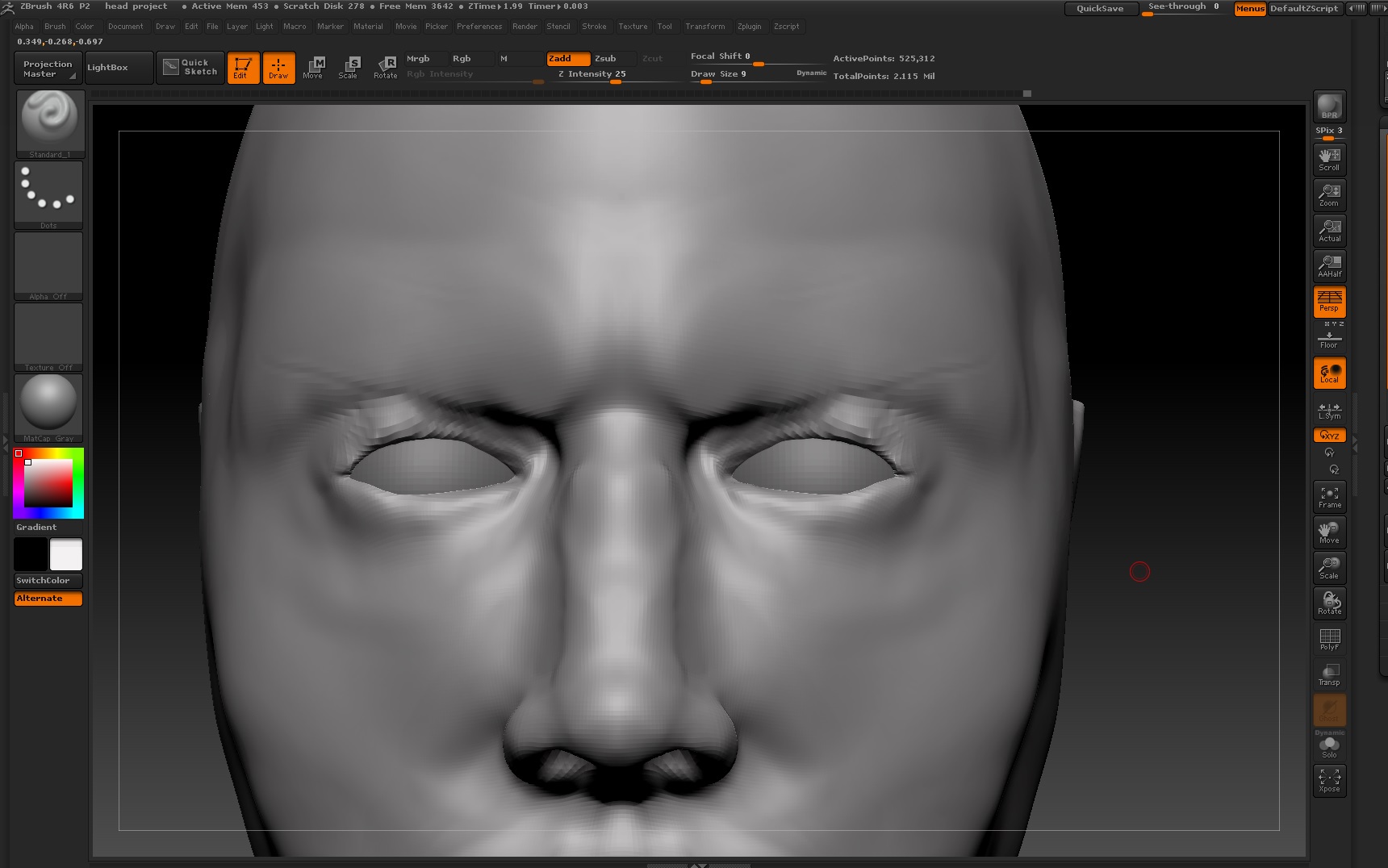
Task: Select the Move transform icon in the toolbar
Action: [314, 68]
